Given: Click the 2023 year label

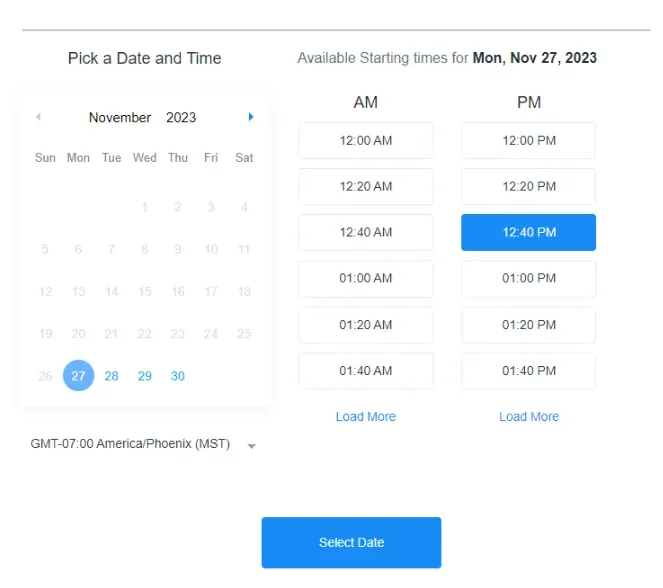Looking at the screenshot, I should [181, 118].
